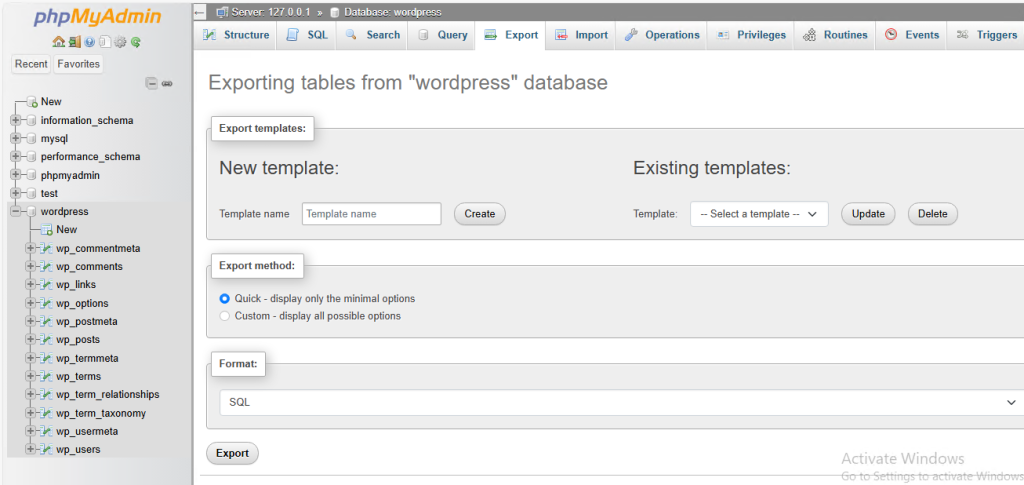Click Server: 127.0.0.1 breadcrumb link
The height and width of the screenshot is (485, 1024).
point(270,12)
